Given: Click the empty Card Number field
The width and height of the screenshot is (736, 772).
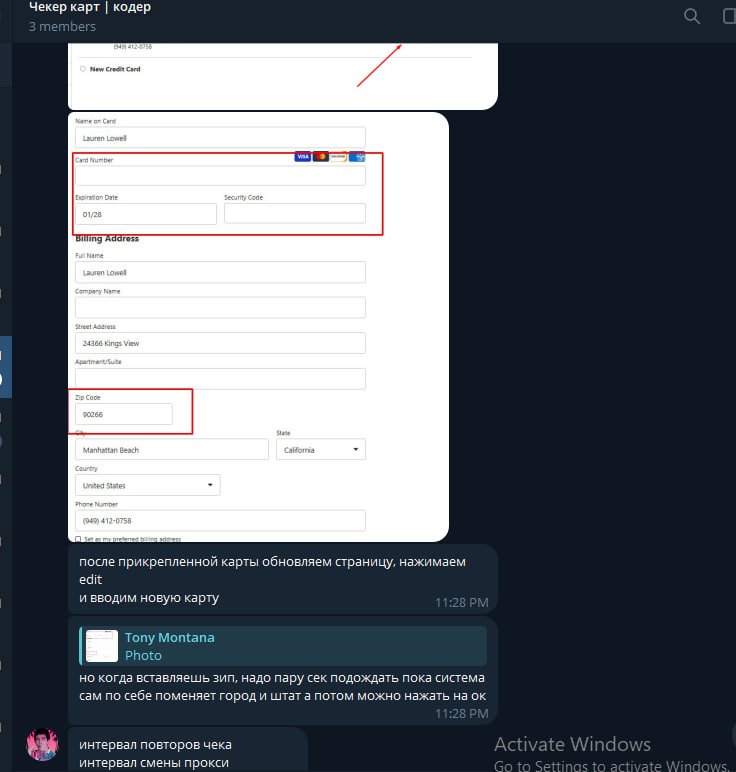Looking at the screenshot, I should click(220, 176).
